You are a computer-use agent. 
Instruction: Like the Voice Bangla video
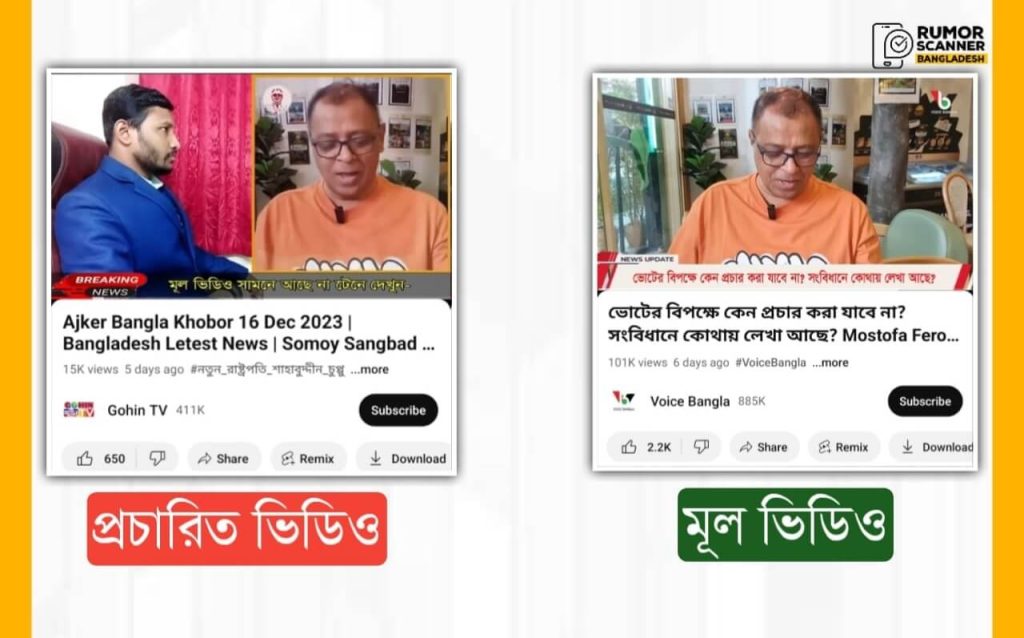(x=644, y=447)
